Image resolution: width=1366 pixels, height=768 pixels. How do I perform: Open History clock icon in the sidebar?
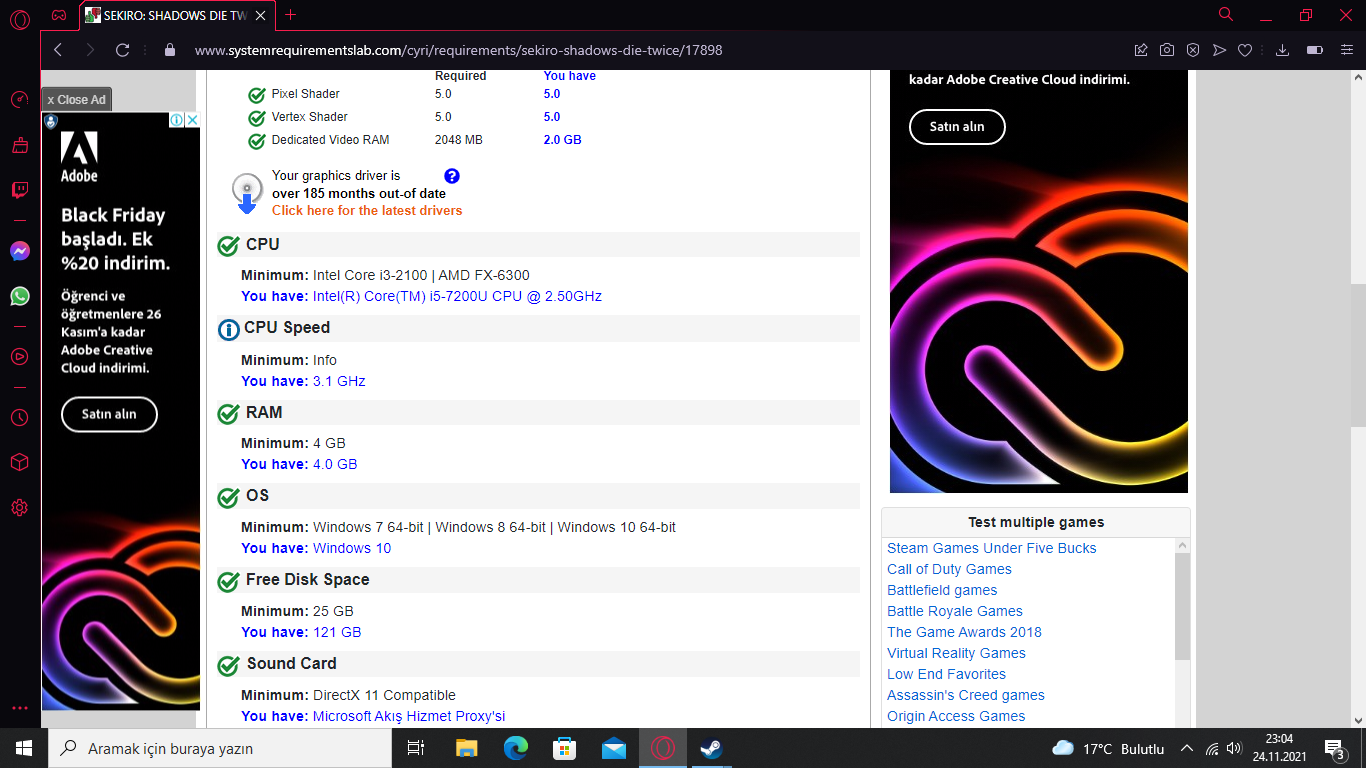[x=20, y=417]
